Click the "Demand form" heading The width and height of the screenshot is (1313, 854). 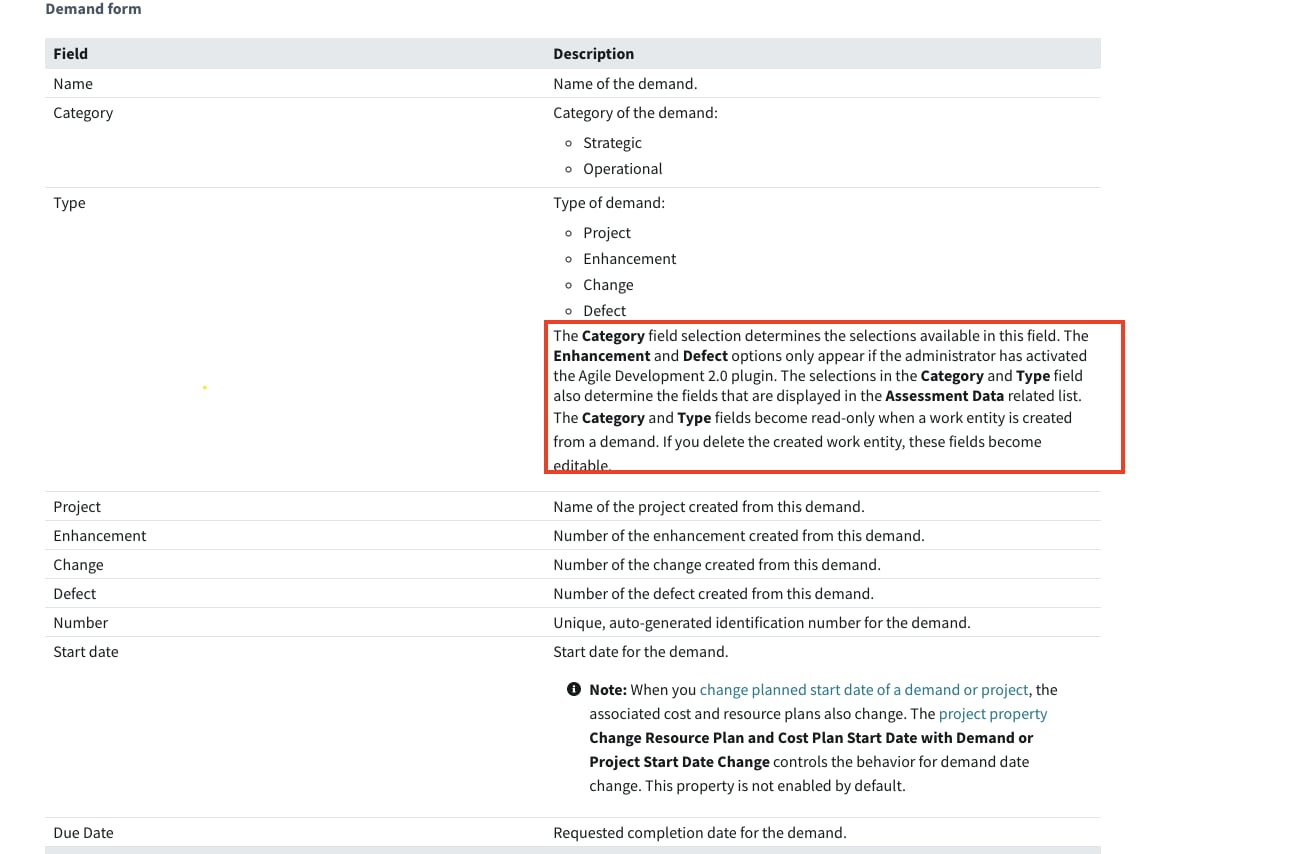[93, 9]
